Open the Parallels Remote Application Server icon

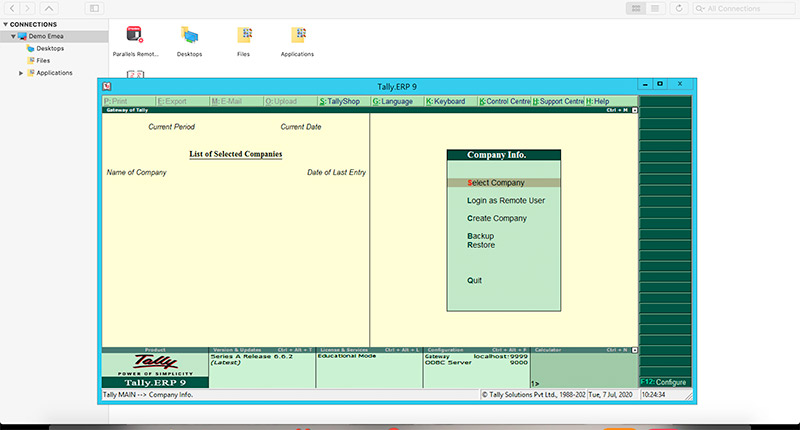pos(135,35)
